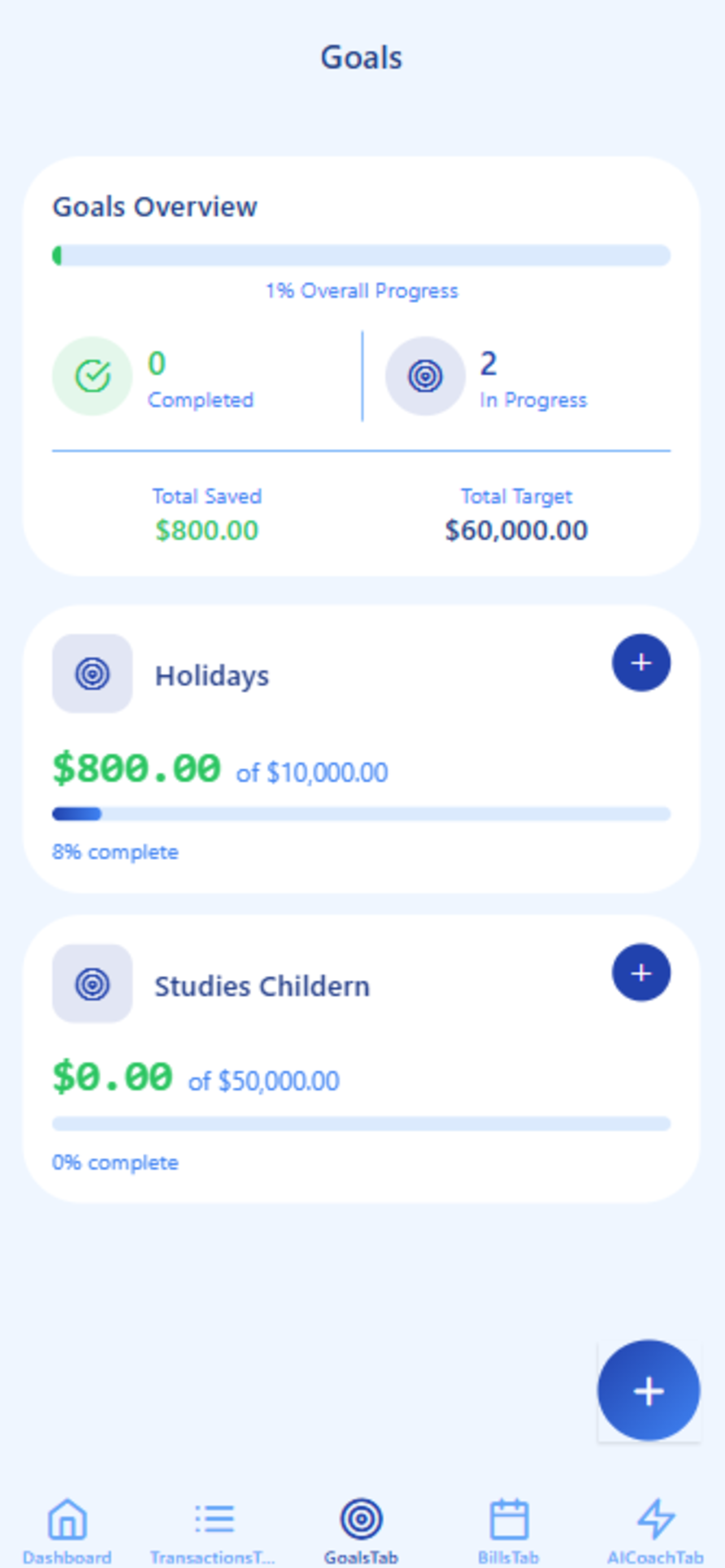725x1568 pixels.
Task: Open the Dashboard tab
Action: (x=67, y=1530)
